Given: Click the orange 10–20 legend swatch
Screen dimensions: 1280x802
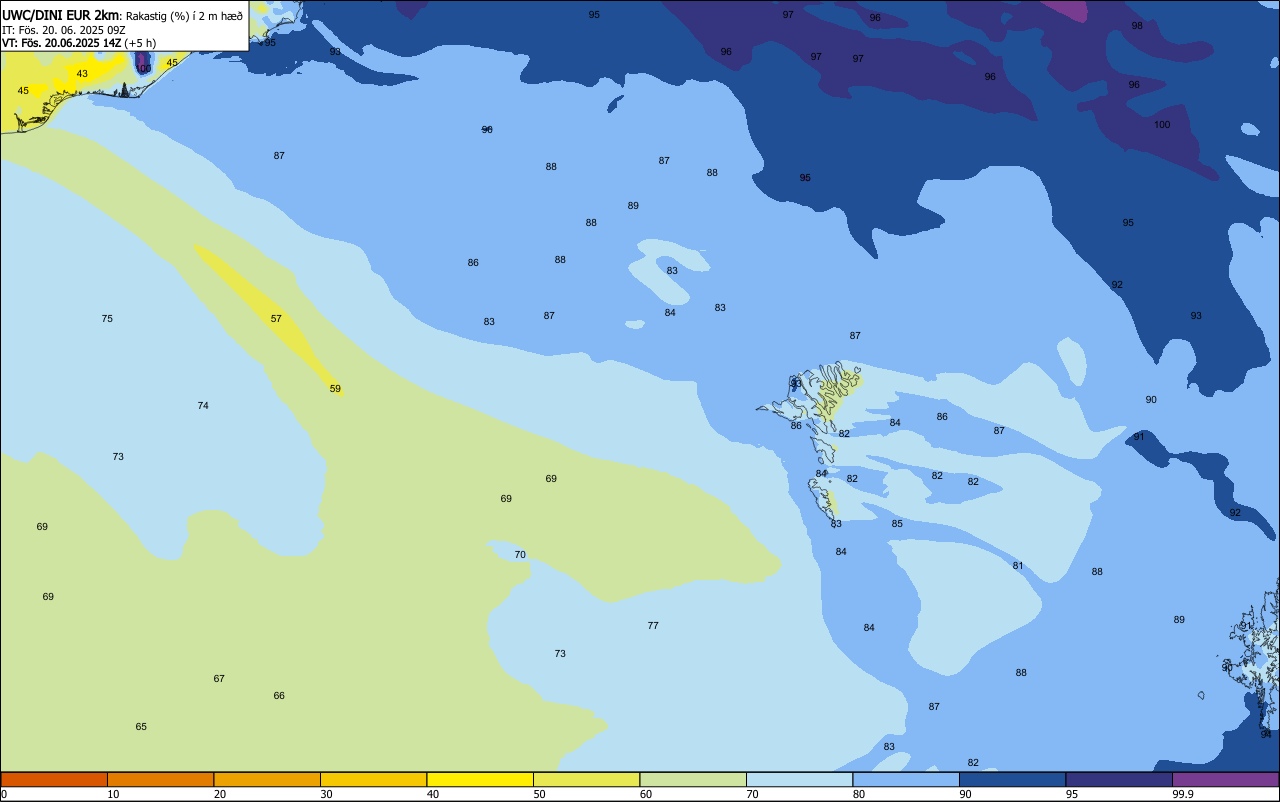Looking at the screenshot, I should 160,779.
